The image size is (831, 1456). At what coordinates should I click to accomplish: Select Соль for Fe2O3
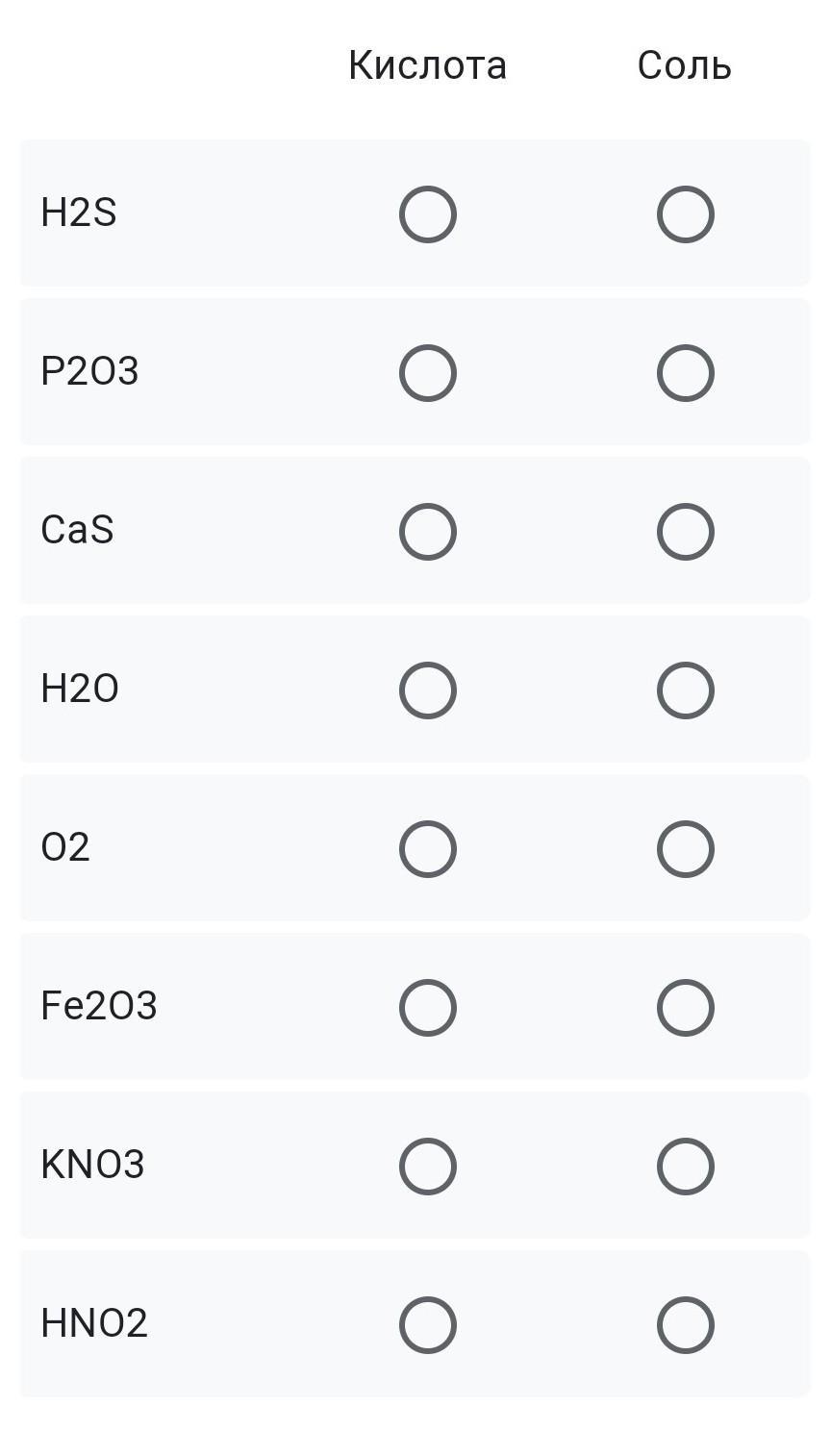685,1007
